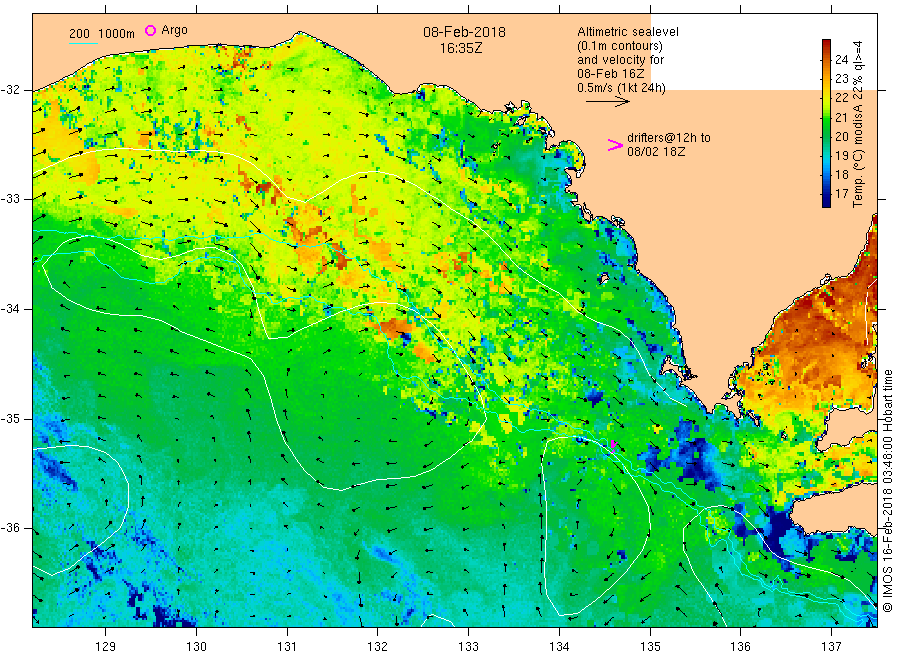Click the 19 value on the temperature scale
The height and width of the screenshot is (660, 900).
(x=841, y=156)
